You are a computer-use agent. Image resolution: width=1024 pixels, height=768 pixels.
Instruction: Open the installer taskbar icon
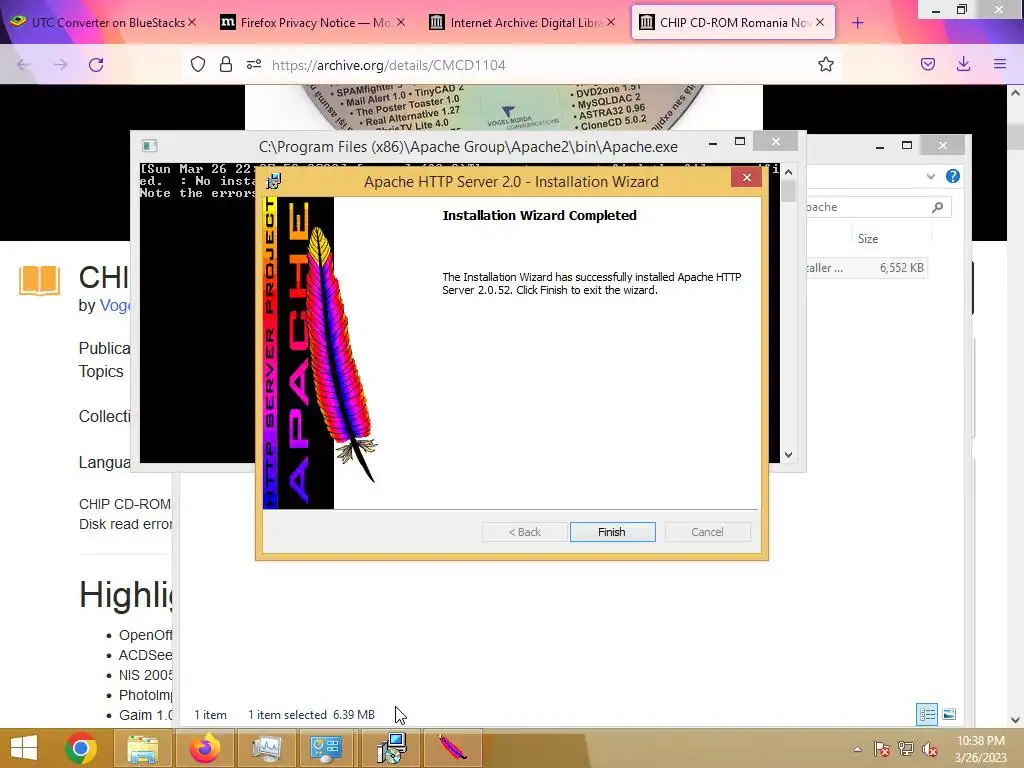[391, 748]
